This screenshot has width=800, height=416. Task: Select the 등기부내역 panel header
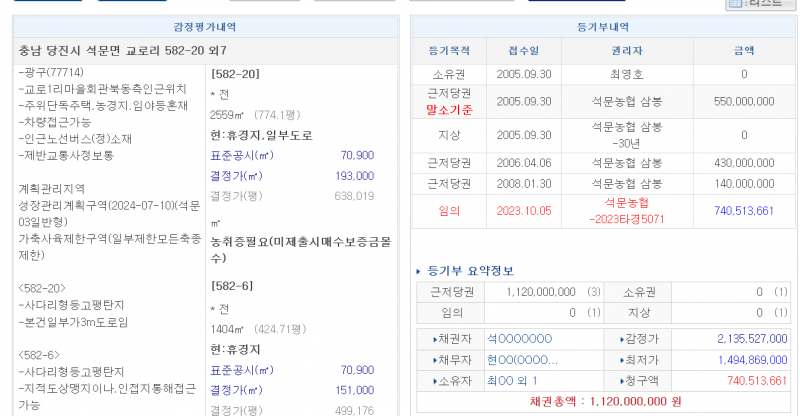[x=603, y=27]
